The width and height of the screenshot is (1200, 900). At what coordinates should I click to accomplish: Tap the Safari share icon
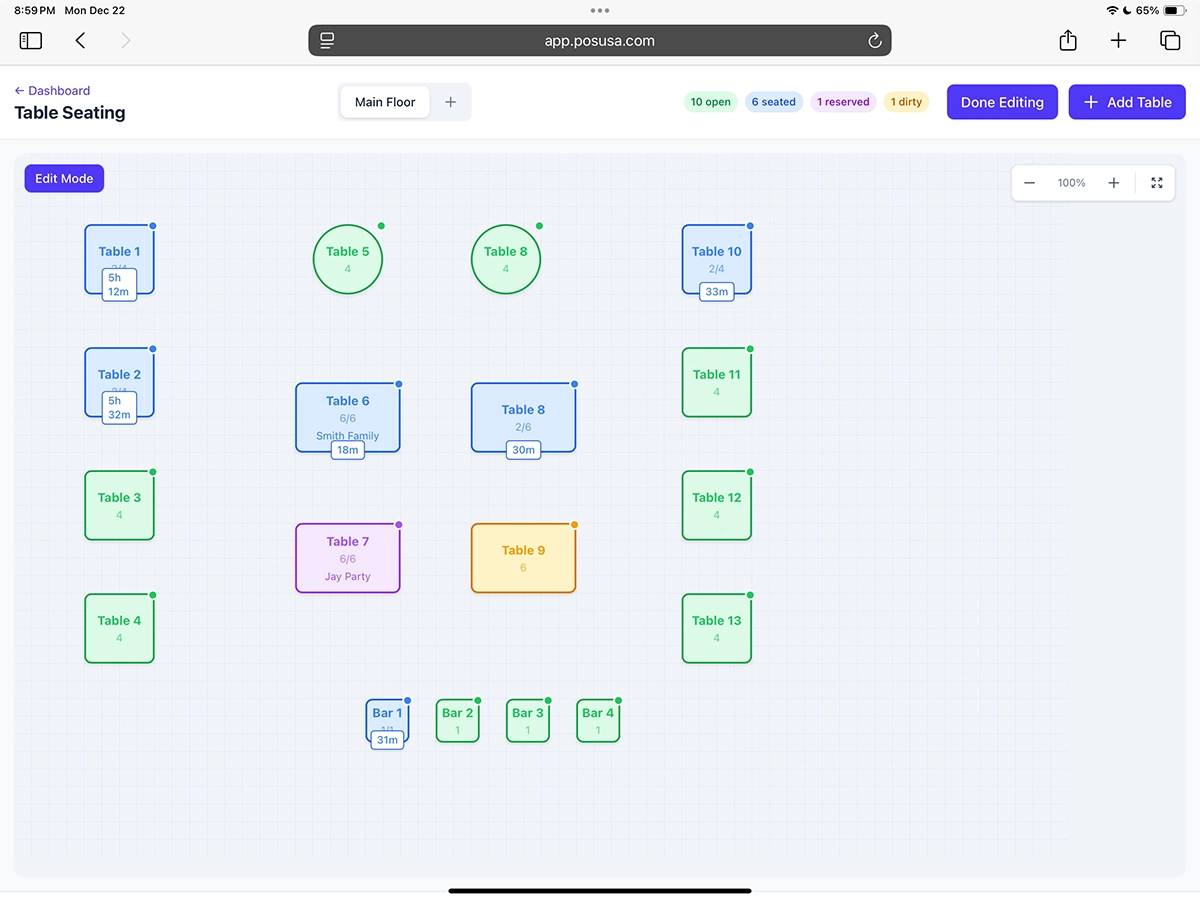pyautogui.click(x=1068, y=41)
